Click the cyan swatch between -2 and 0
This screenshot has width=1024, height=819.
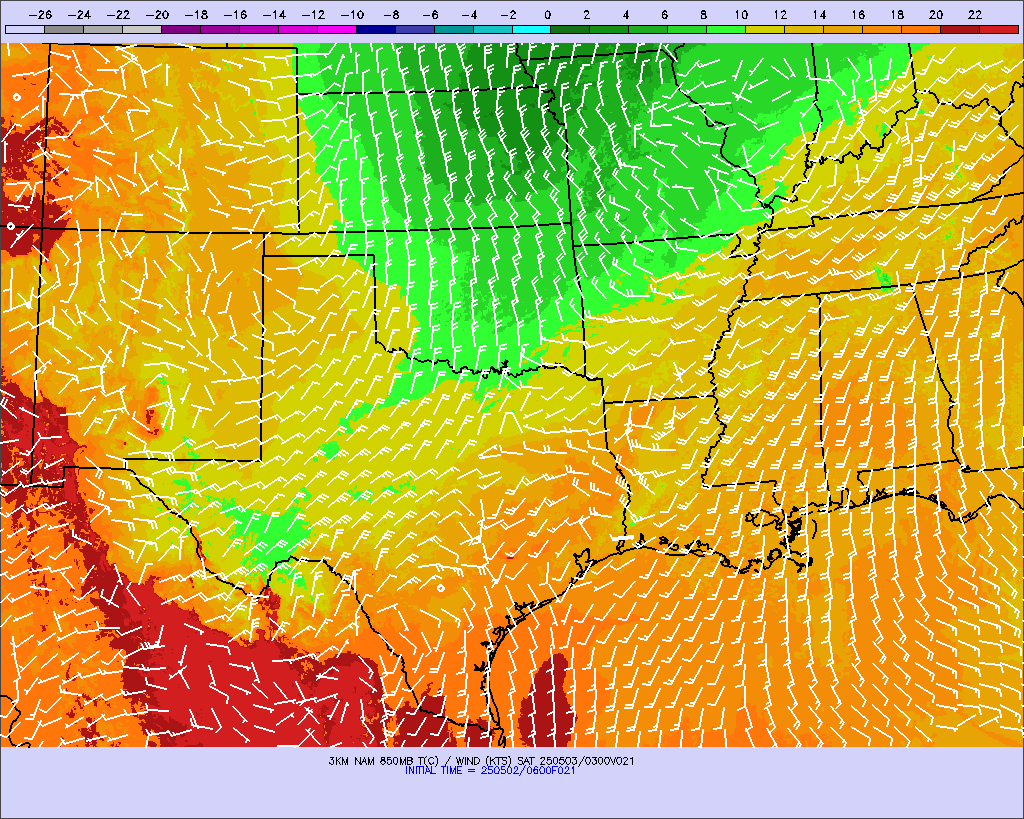pyautogui.click(x=532, y=29)
